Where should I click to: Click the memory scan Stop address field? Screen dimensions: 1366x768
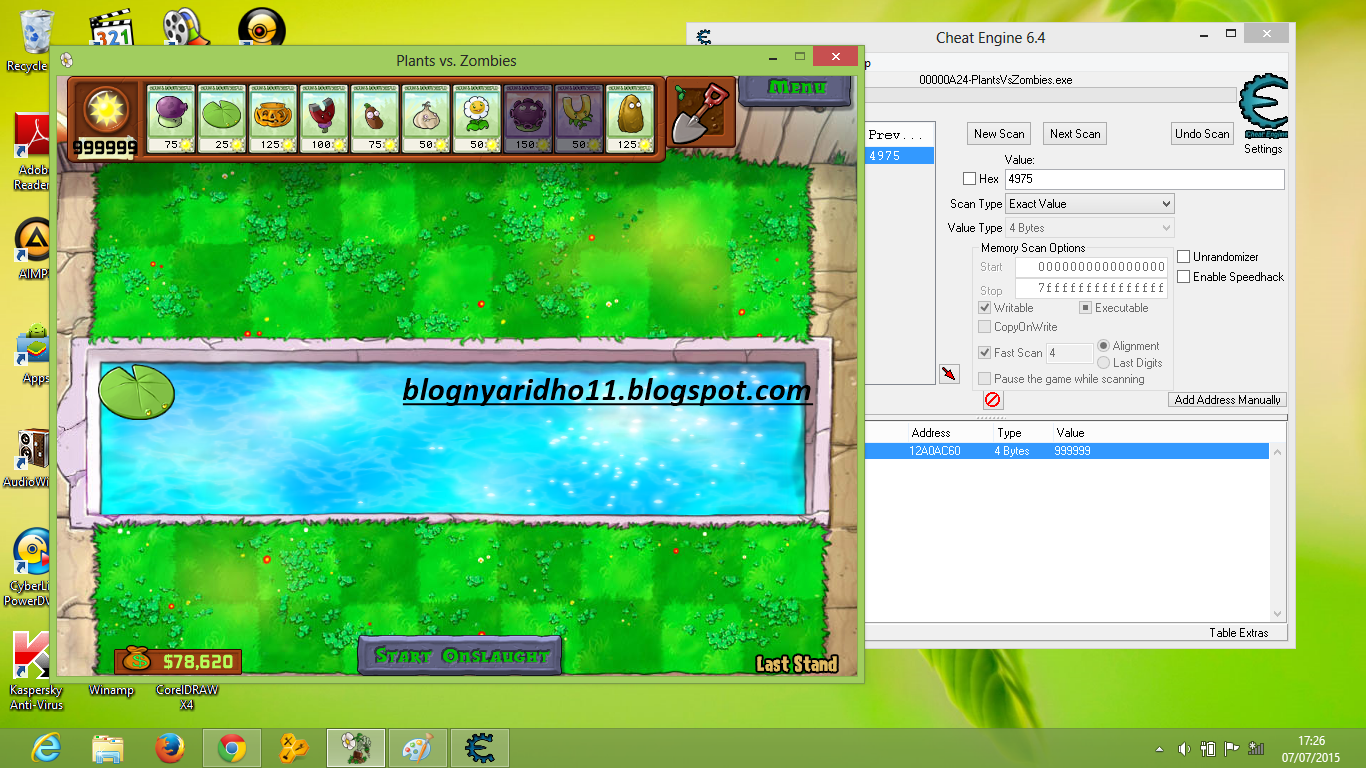(1091, 289)
